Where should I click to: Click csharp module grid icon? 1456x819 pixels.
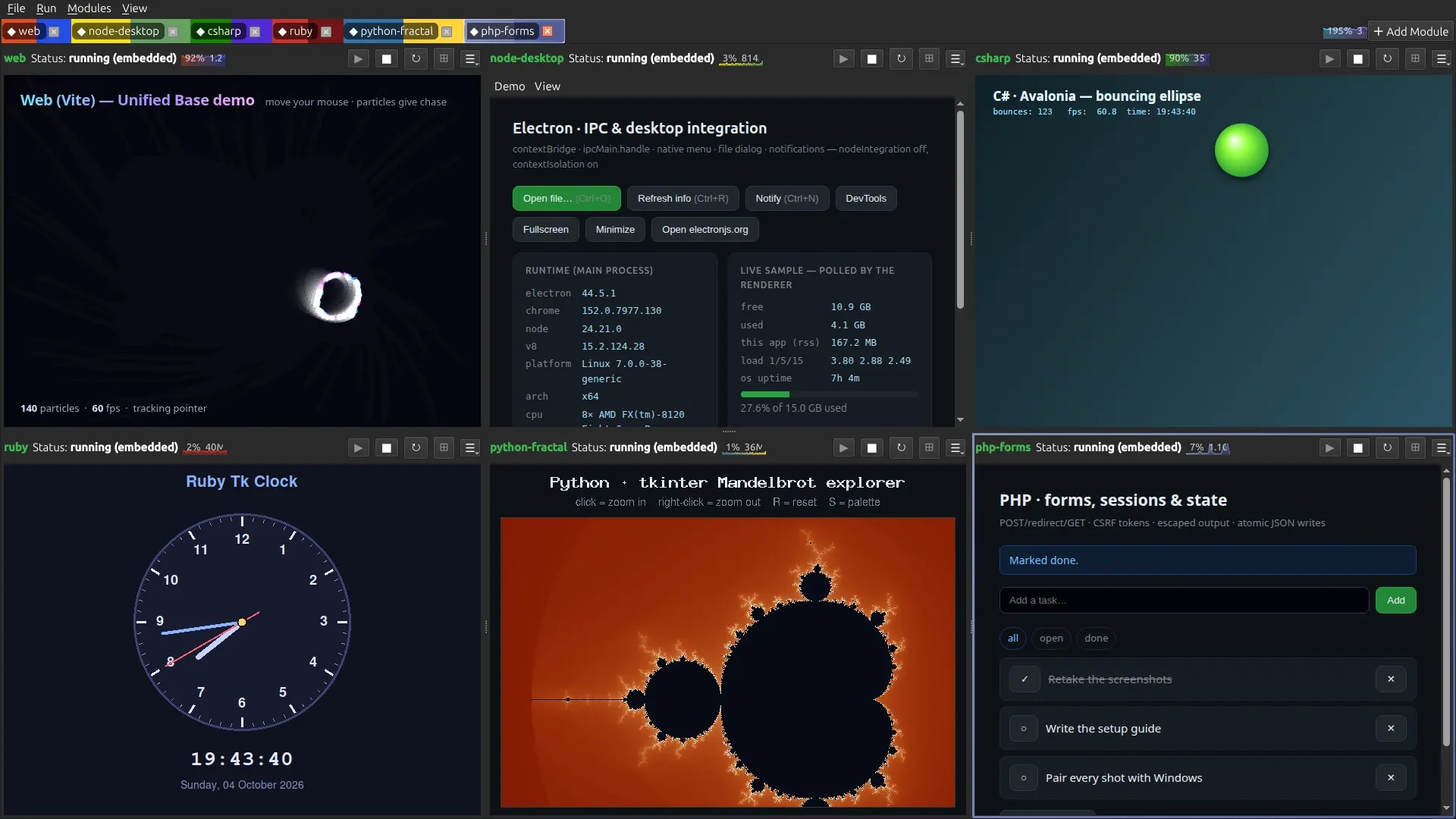click(x=1415, y=58)
